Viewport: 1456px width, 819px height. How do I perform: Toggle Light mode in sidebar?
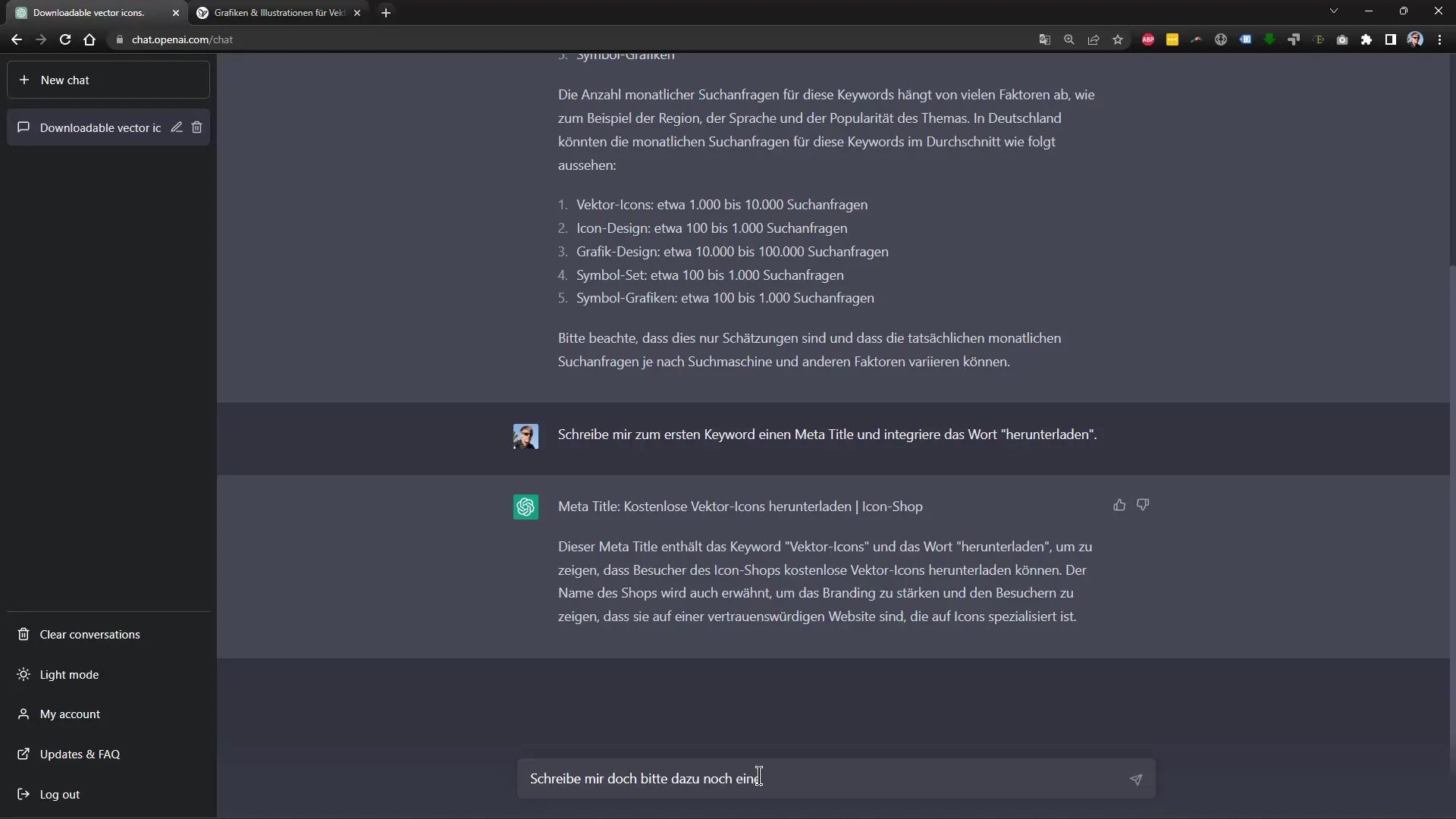click(69, 674)
